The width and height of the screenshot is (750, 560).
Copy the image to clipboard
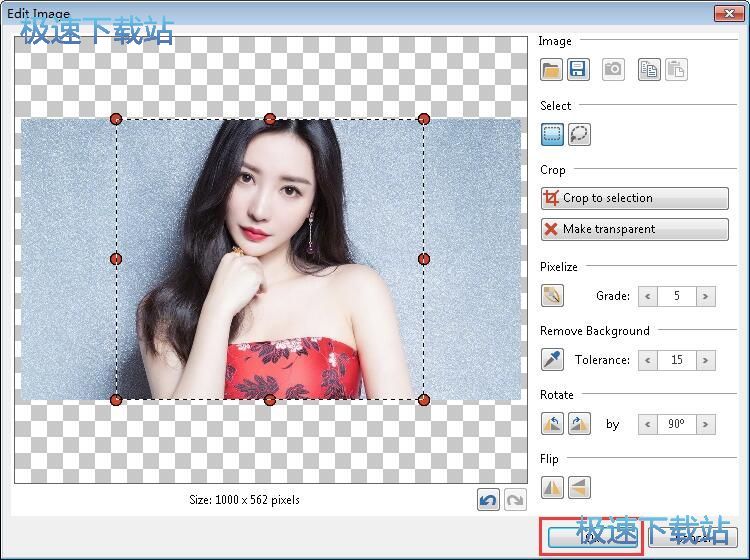[649, 70]
